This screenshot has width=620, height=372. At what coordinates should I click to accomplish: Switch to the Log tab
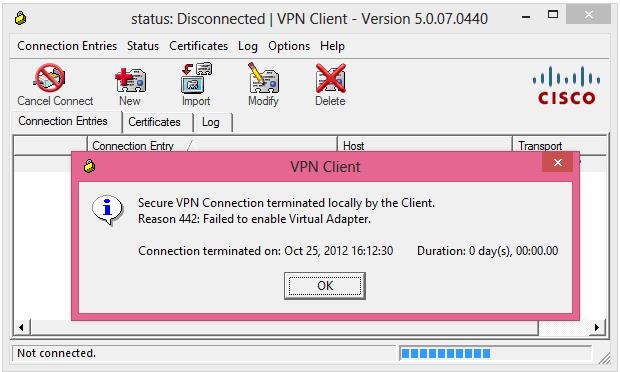pos(211,122)
